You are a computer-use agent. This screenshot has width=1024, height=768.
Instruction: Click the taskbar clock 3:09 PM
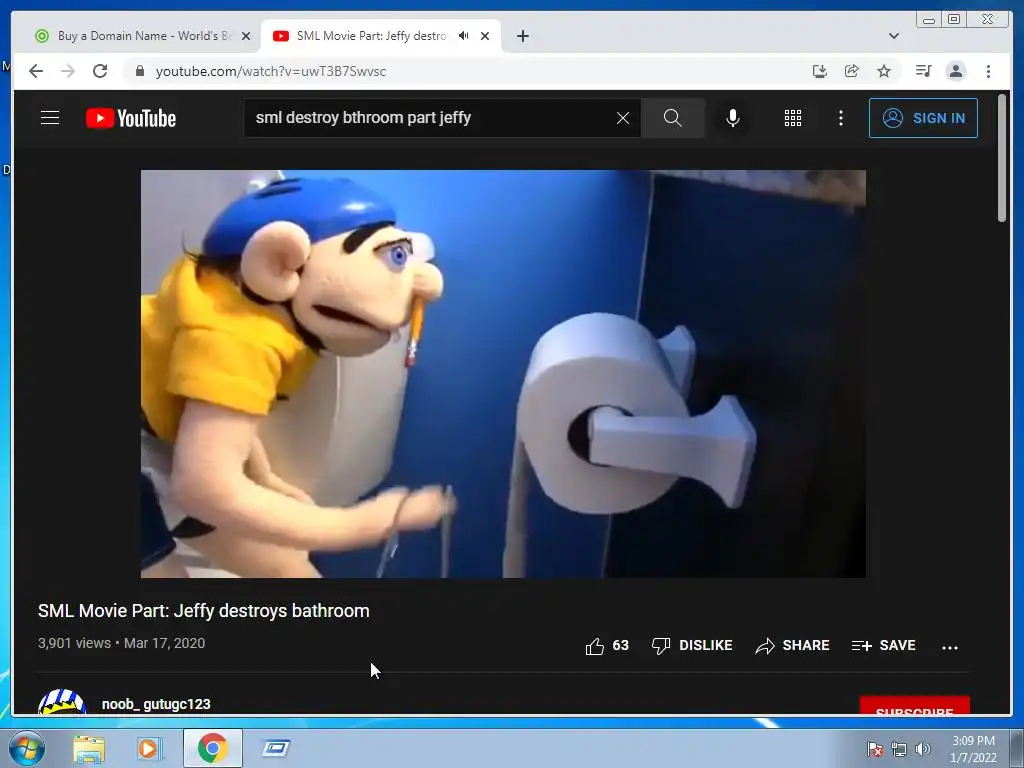973,741
